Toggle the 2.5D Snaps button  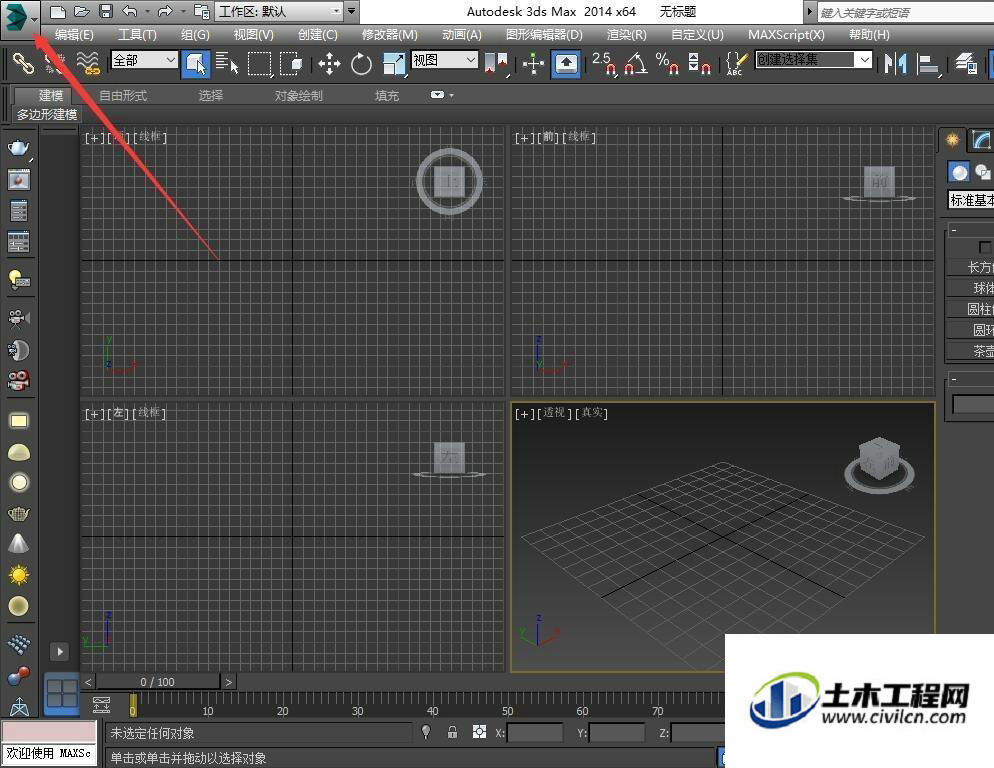603,63
